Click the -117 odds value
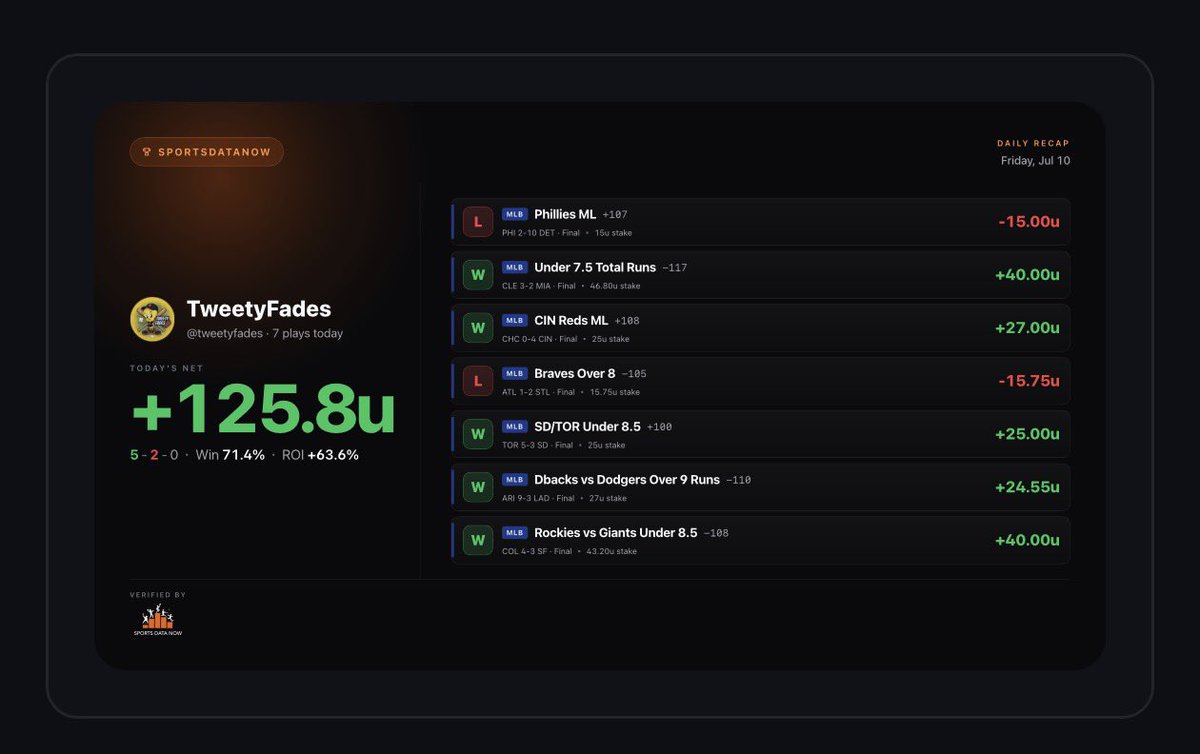This screenshot has height=754, width=1200. (674, 268)
